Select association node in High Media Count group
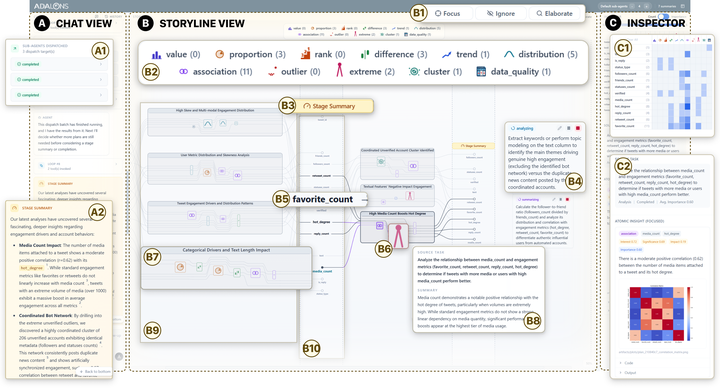The height and width of the screenshot is (388, 720). [380, 225]
